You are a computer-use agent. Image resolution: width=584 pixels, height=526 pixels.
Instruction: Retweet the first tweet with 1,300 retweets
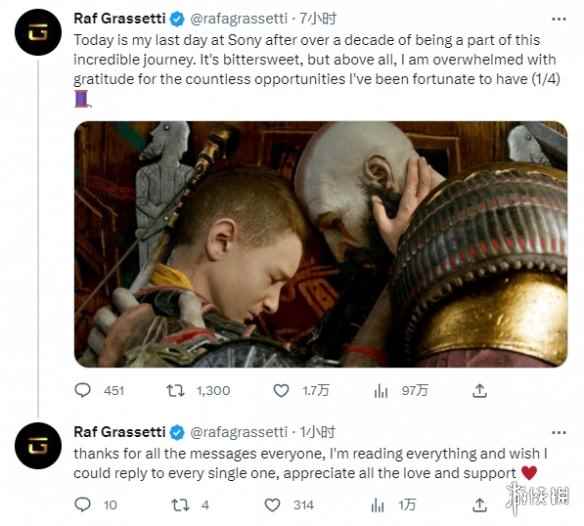[175, 390]
